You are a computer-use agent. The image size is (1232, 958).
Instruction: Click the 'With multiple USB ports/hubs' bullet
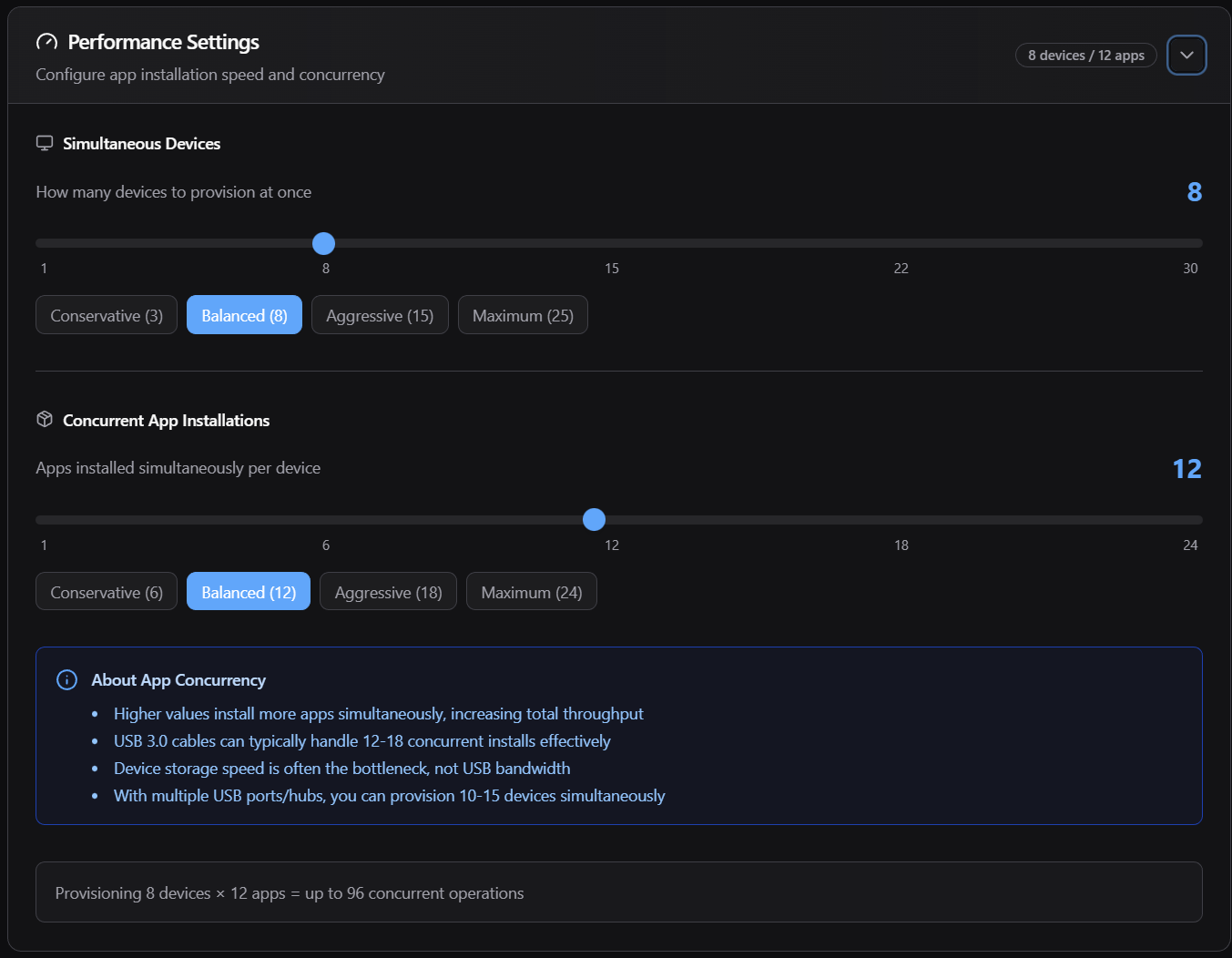click(390, 796)
